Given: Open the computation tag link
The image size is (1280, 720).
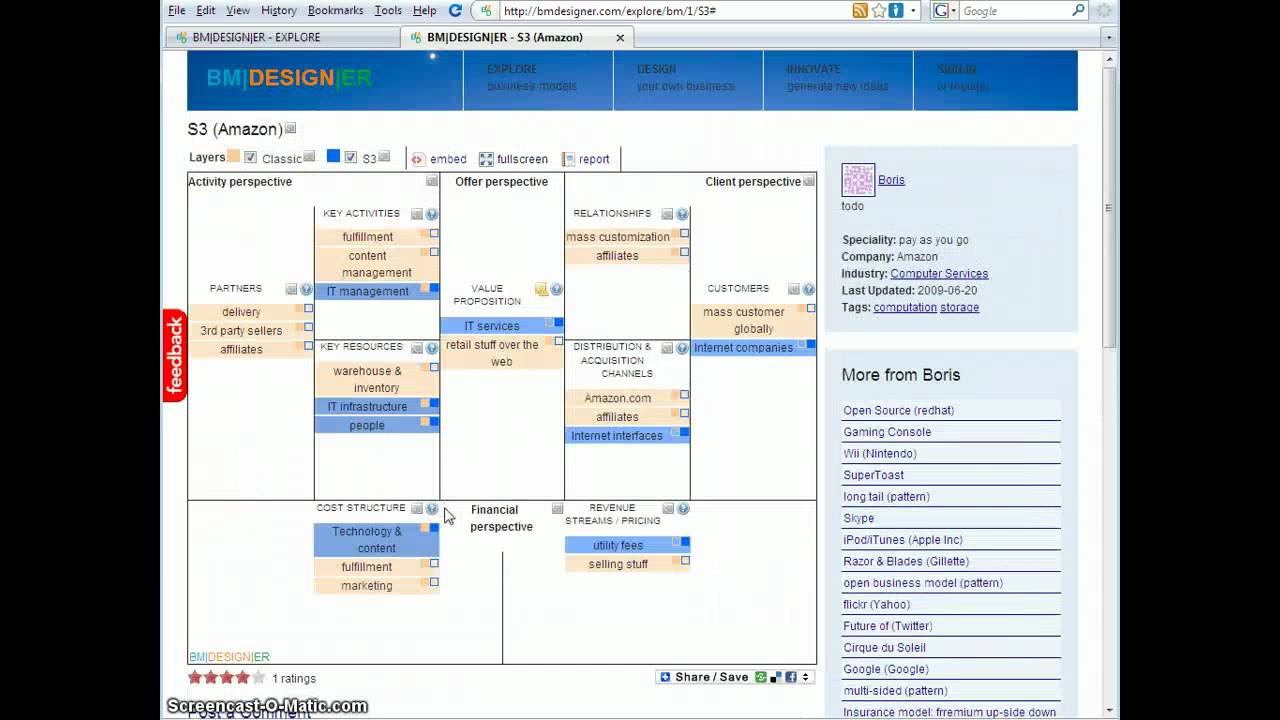Looking at the screenshot, I should [905, 308].
